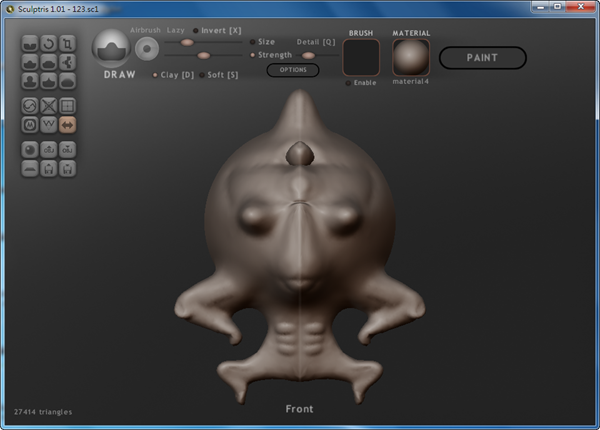
Task: Switch to PAINT mode
Action: pos(483,58)
